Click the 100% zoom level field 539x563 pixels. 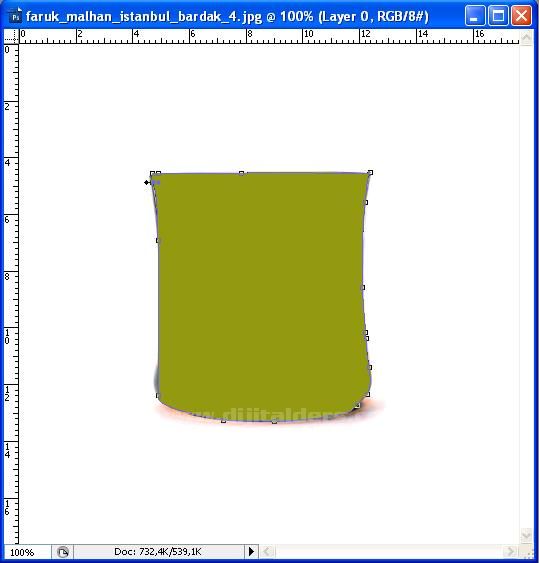point(27,552)
